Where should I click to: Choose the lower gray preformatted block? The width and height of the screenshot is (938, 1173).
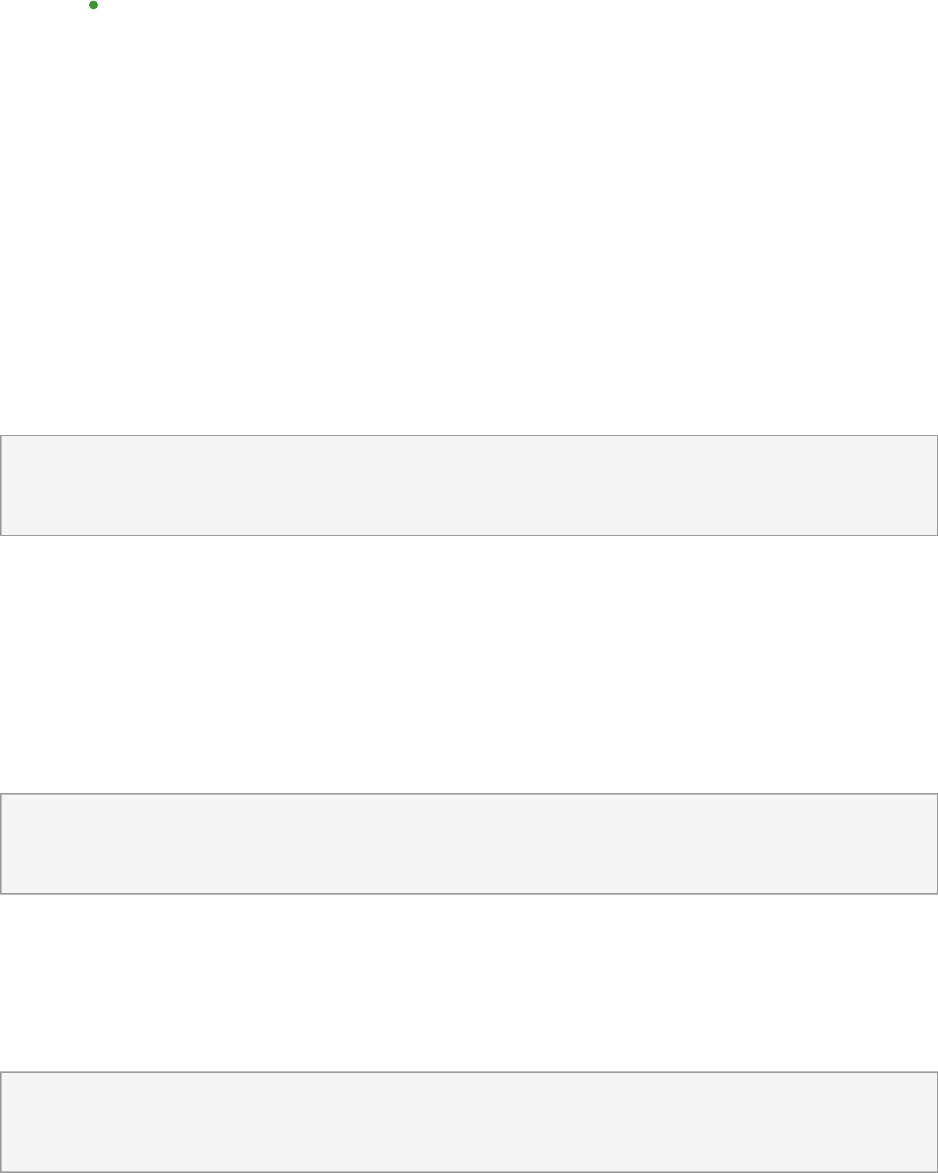coord(469,1122)
